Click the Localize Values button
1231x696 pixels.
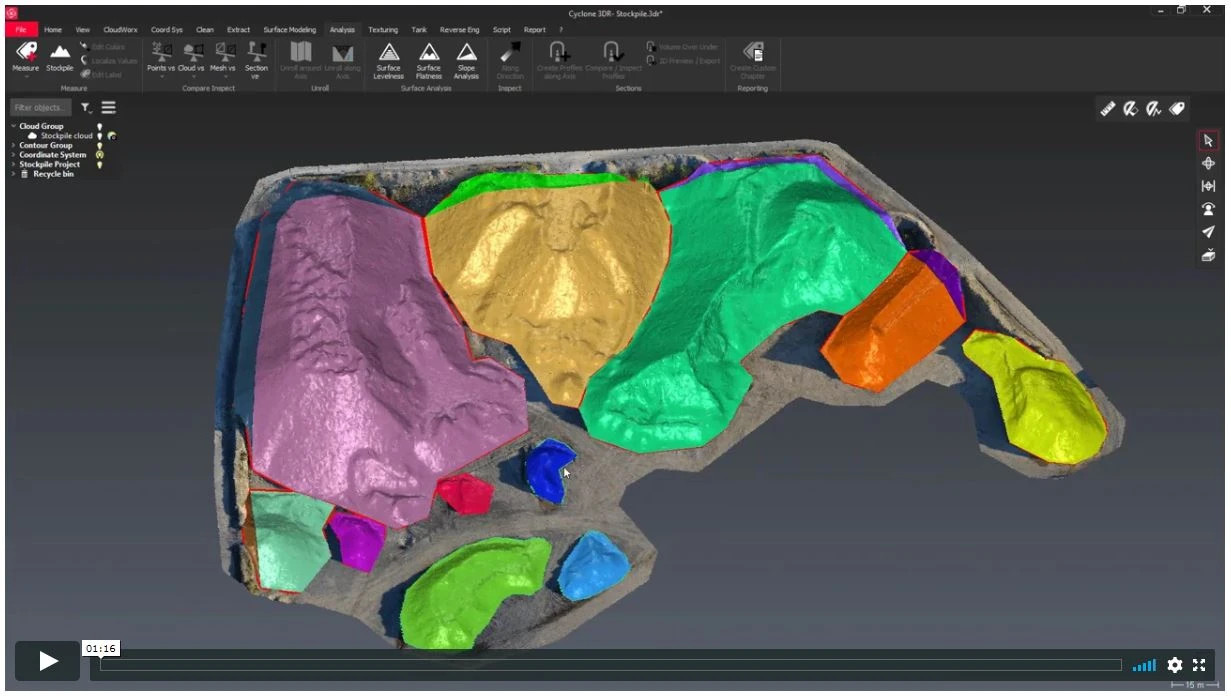109,61
